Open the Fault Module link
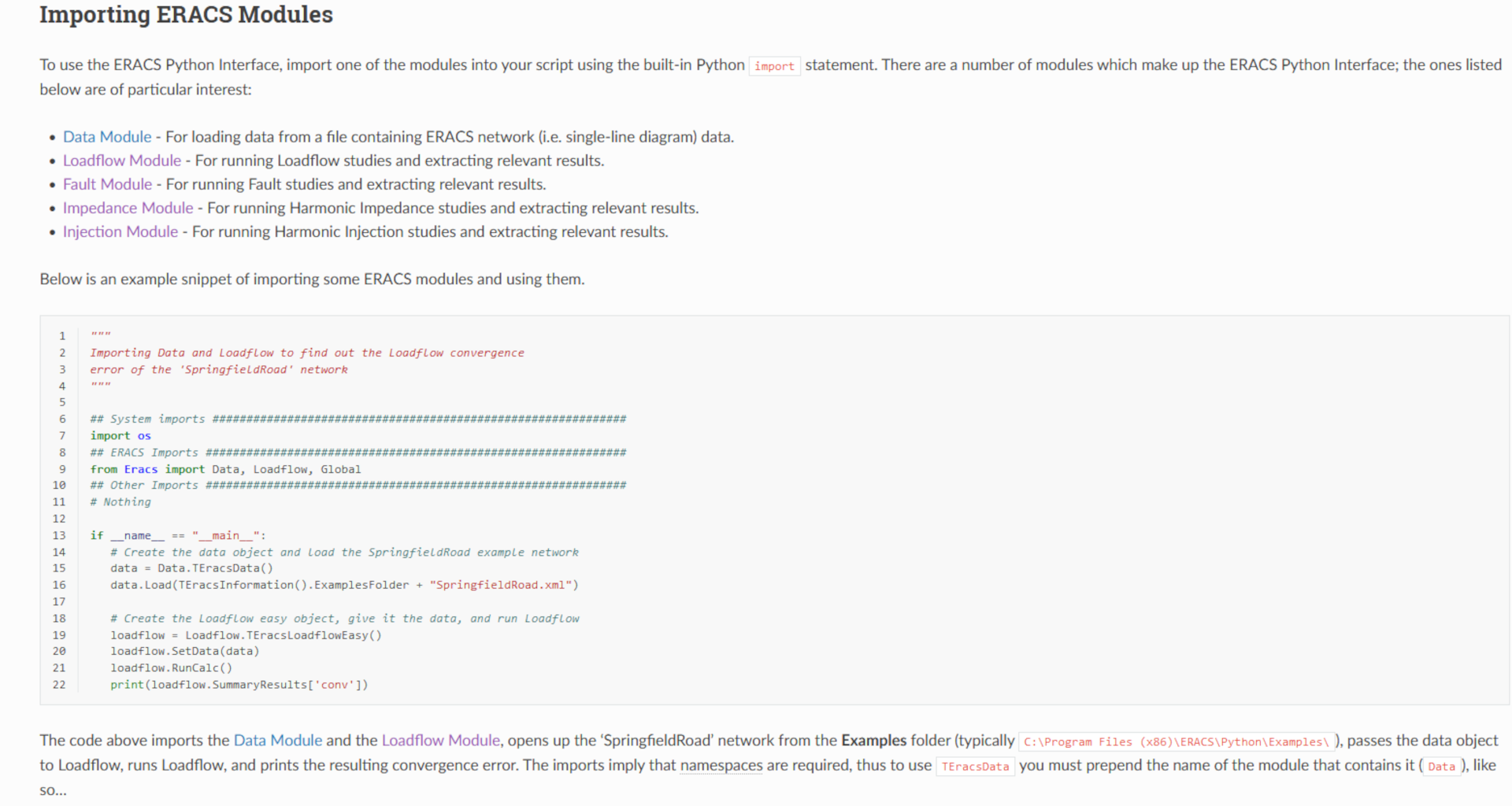Screen dimensions: 1512x806 [107, 184]
